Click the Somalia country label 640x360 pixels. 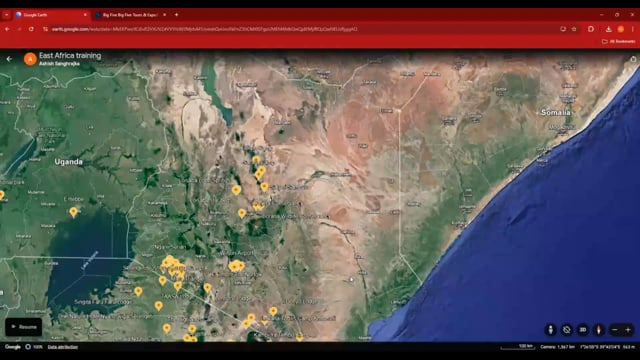(x=556, y=112)
